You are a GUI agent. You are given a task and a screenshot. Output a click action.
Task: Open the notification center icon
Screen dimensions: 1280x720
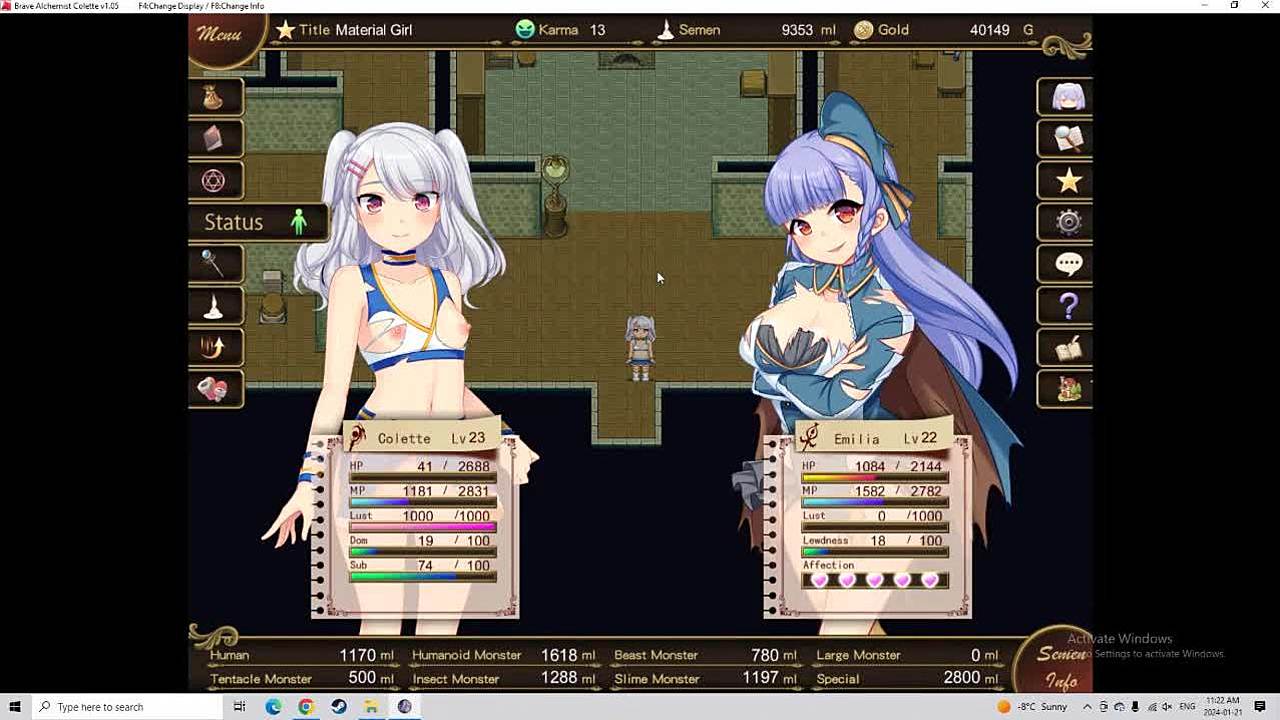pyautogui.click(x=1261, y=707)
